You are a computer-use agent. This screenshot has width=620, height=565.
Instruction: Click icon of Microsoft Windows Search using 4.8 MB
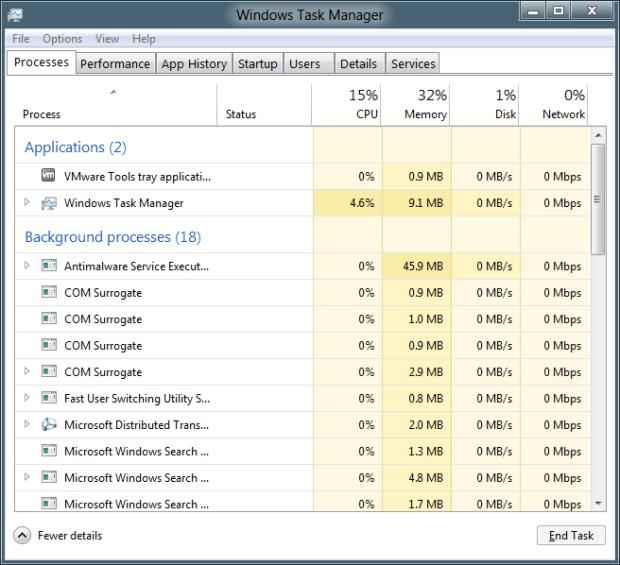tap(49, 477)
